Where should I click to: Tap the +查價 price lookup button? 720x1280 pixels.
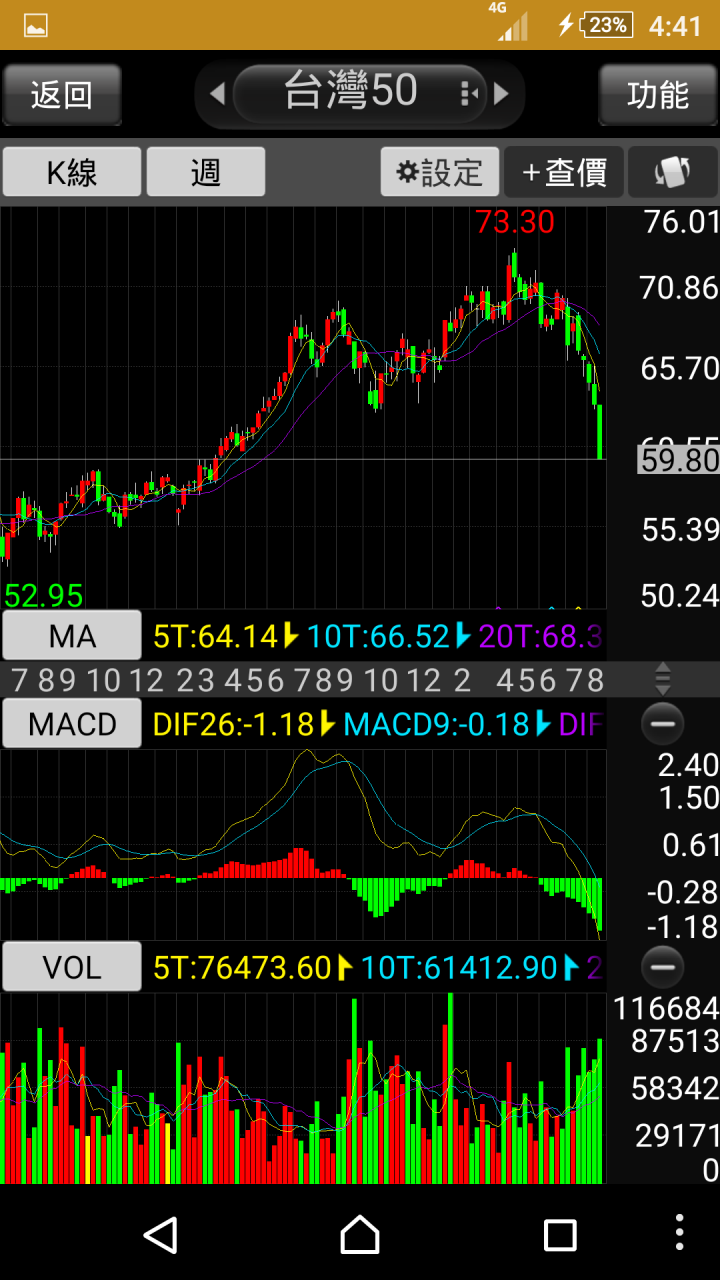pyautogui.click(x=564, y=172)
